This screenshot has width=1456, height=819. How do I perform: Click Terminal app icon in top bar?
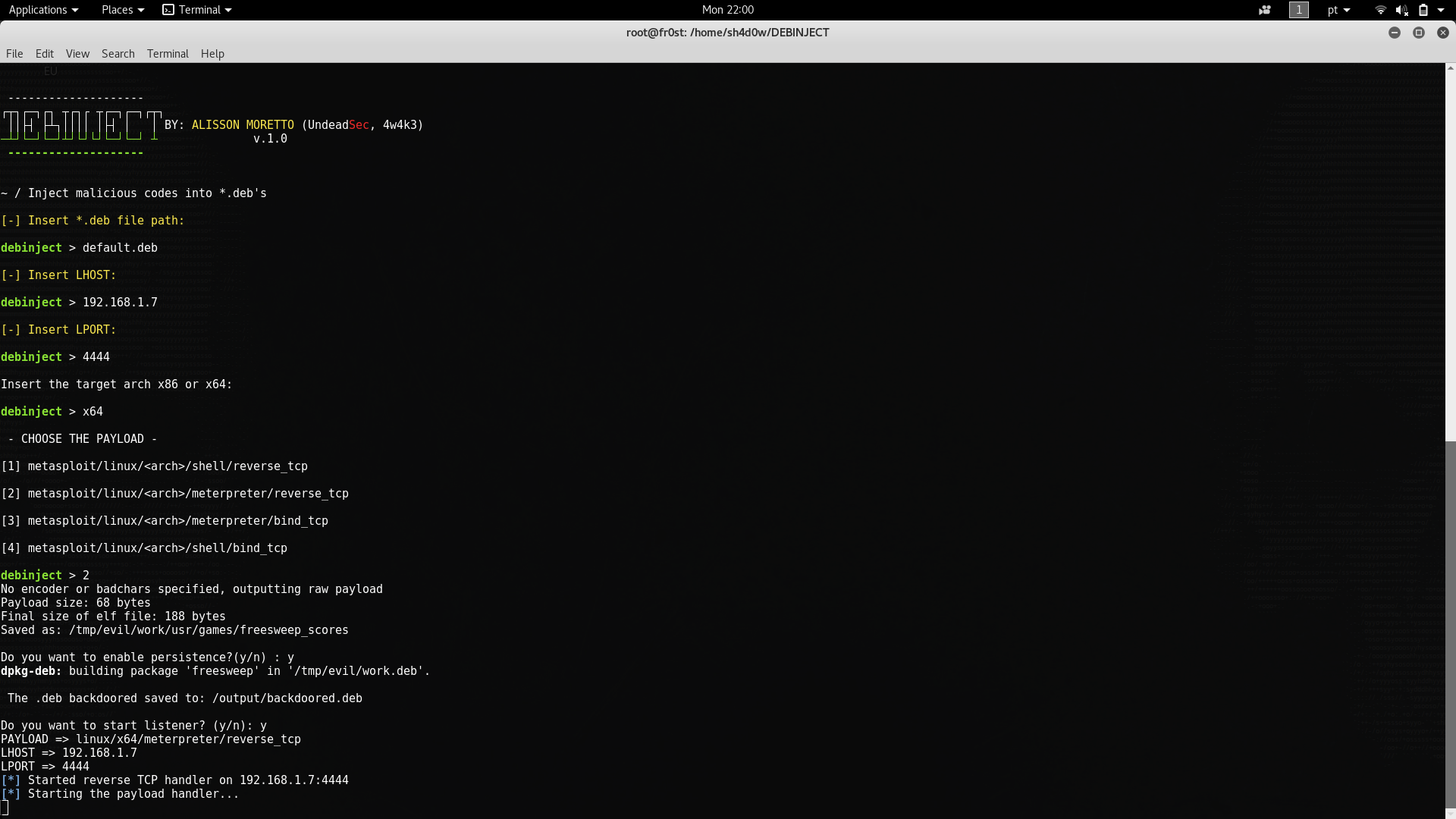168,10
